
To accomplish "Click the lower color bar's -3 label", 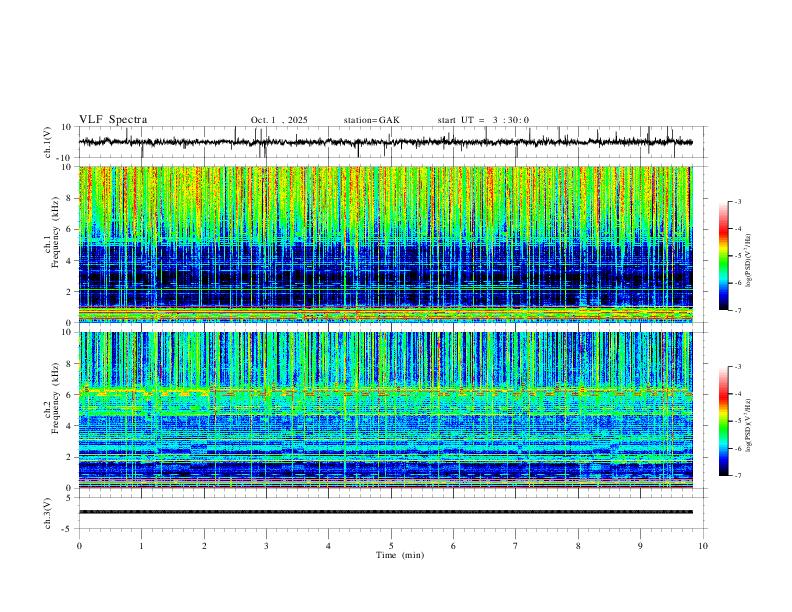I will coord(738,367).
